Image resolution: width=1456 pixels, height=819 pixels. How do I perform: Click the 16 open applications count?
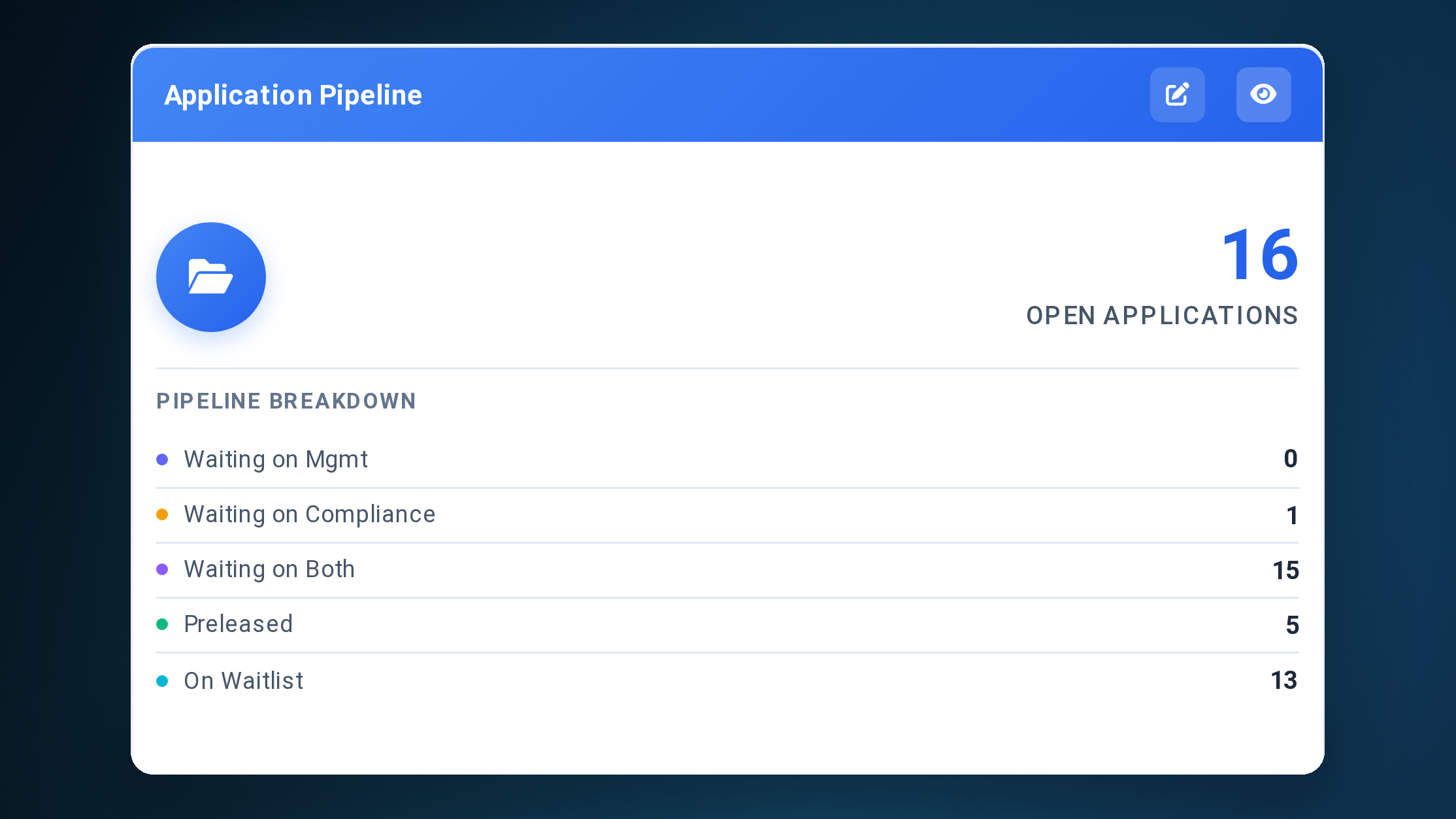(x=1260, y=255)
